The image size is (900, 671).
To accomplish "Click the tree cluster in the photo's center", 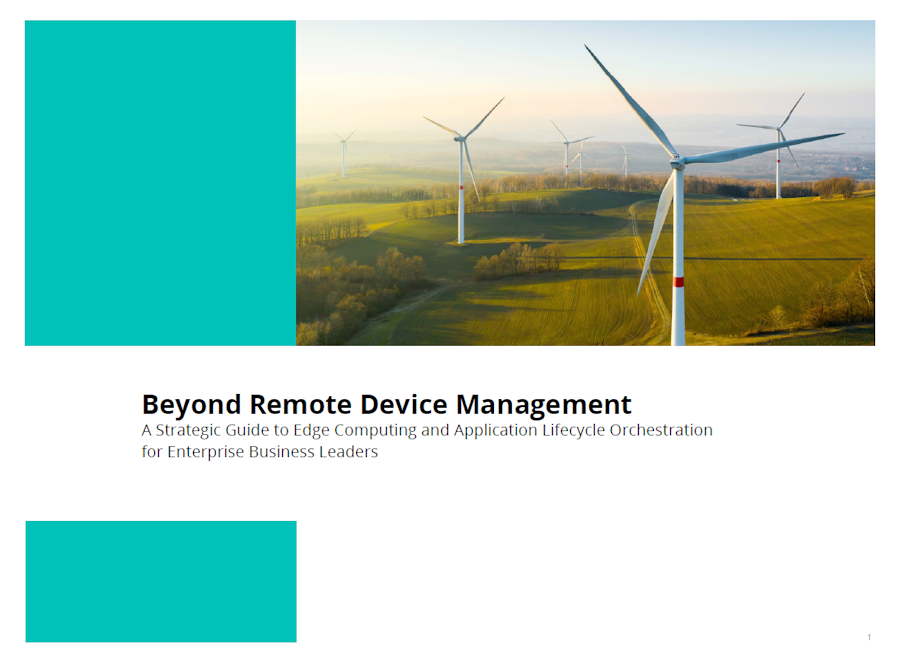I will (x=517, y=262).
